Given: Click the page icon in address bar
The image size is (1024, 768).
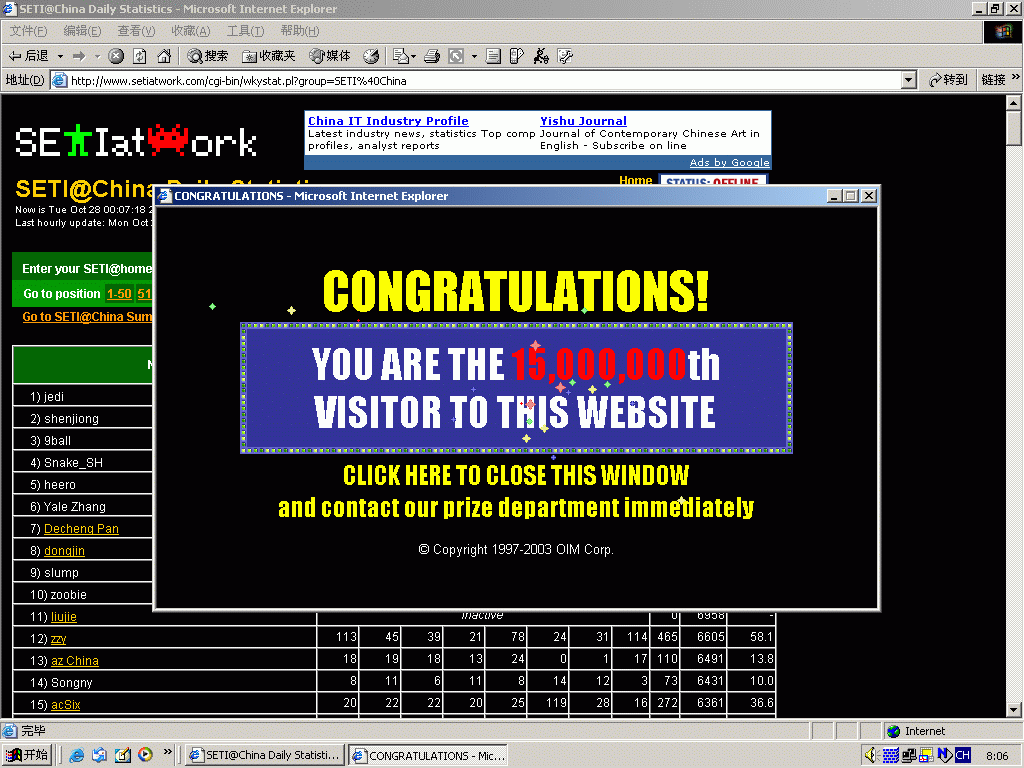Looking at the screenshot, I should click(x=59, y=80).
